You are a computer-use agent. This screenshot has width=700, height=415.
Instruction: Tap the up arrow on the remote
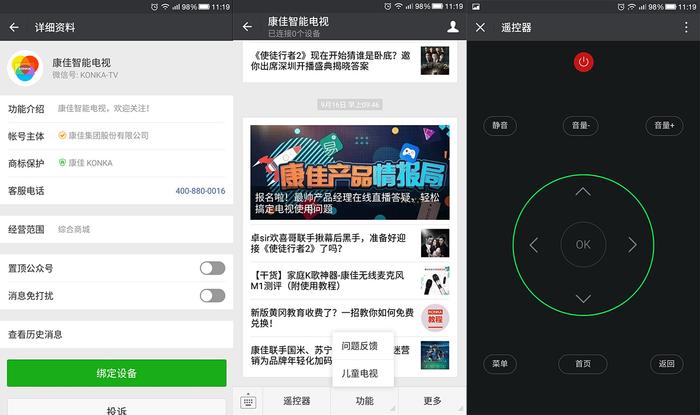[x=583, y=192]
